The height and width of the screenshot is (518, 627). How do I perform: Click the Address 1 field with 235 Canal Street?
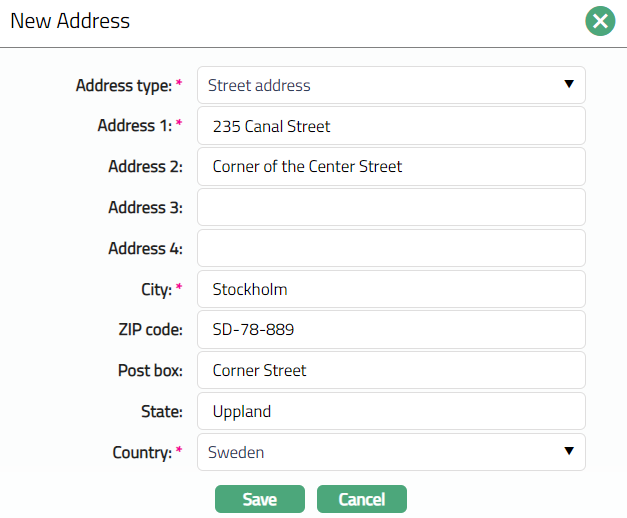(391, 126)
